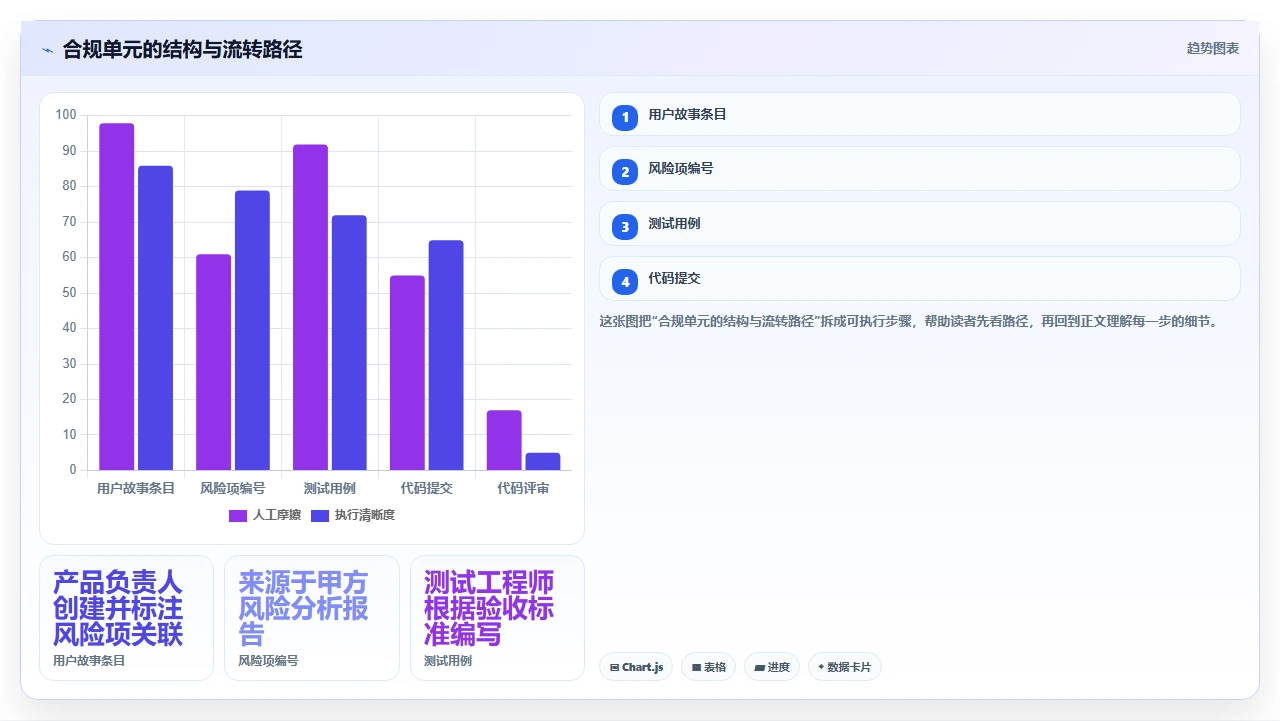Toggle the 人工摩擦 legend color box
This screenshot has height=721, width=1280.
click(238, 515)
